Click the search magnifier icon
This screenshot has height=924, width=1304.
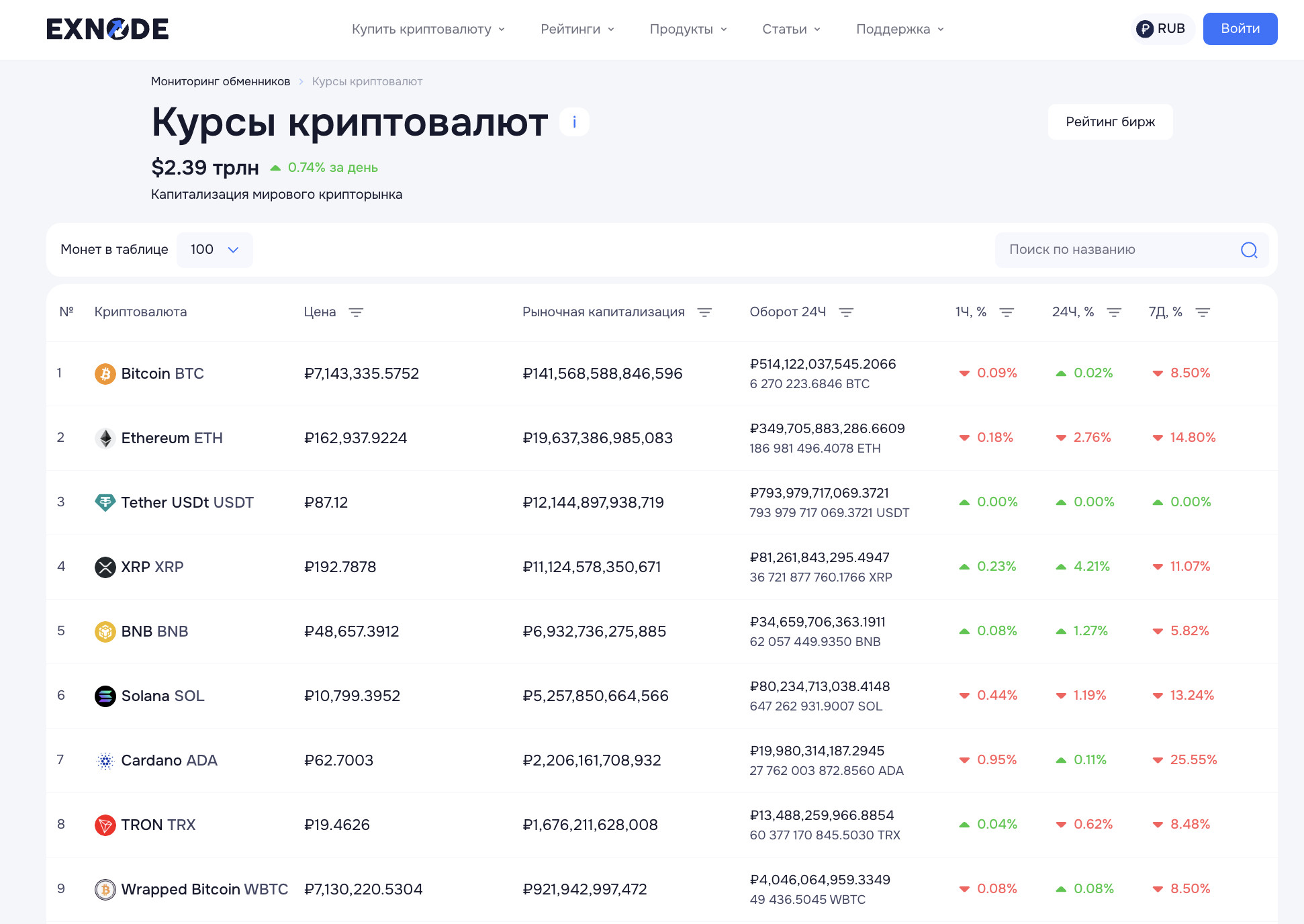[1248, 250]
